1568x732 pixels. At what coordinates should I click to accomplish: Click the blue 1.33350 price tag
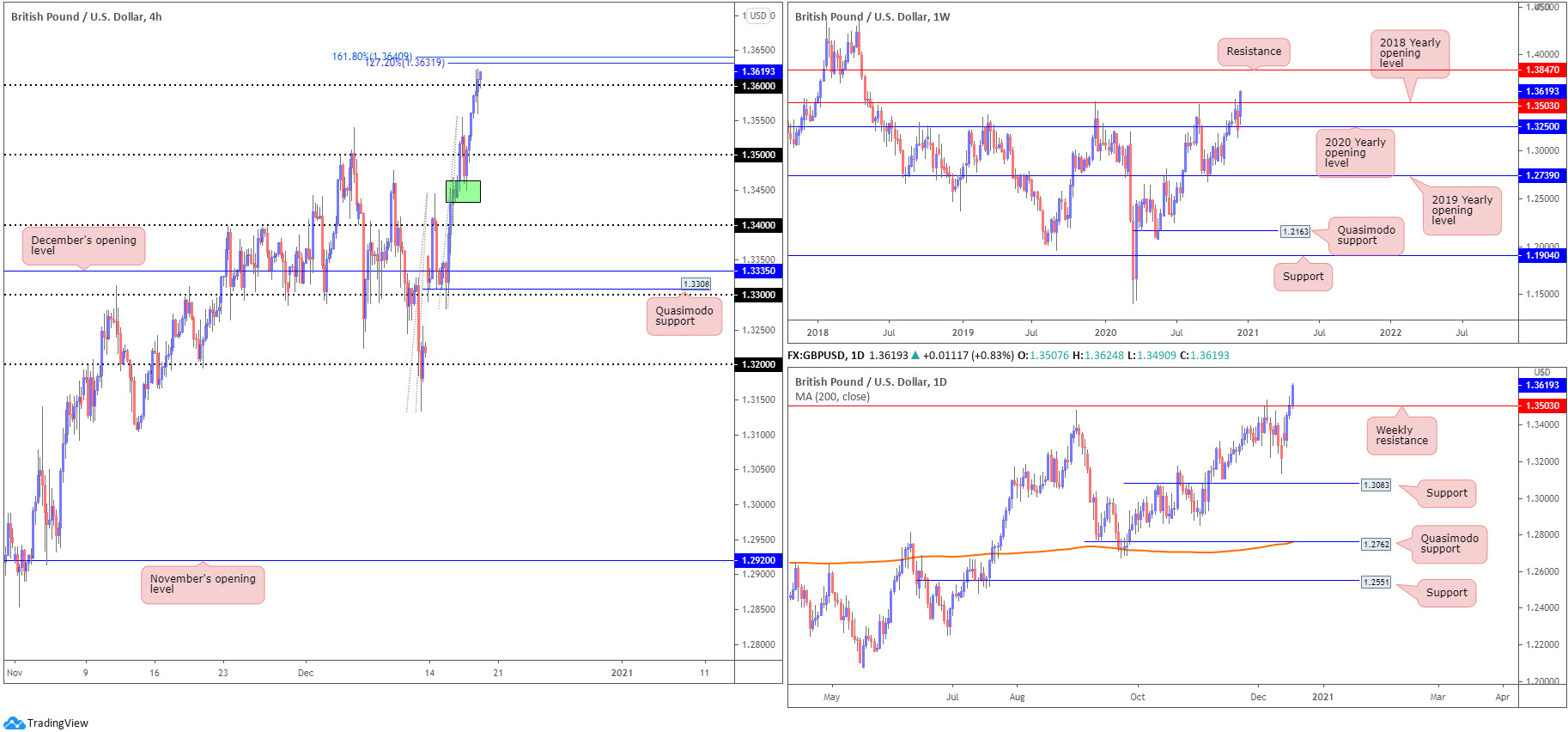point(758,271)
